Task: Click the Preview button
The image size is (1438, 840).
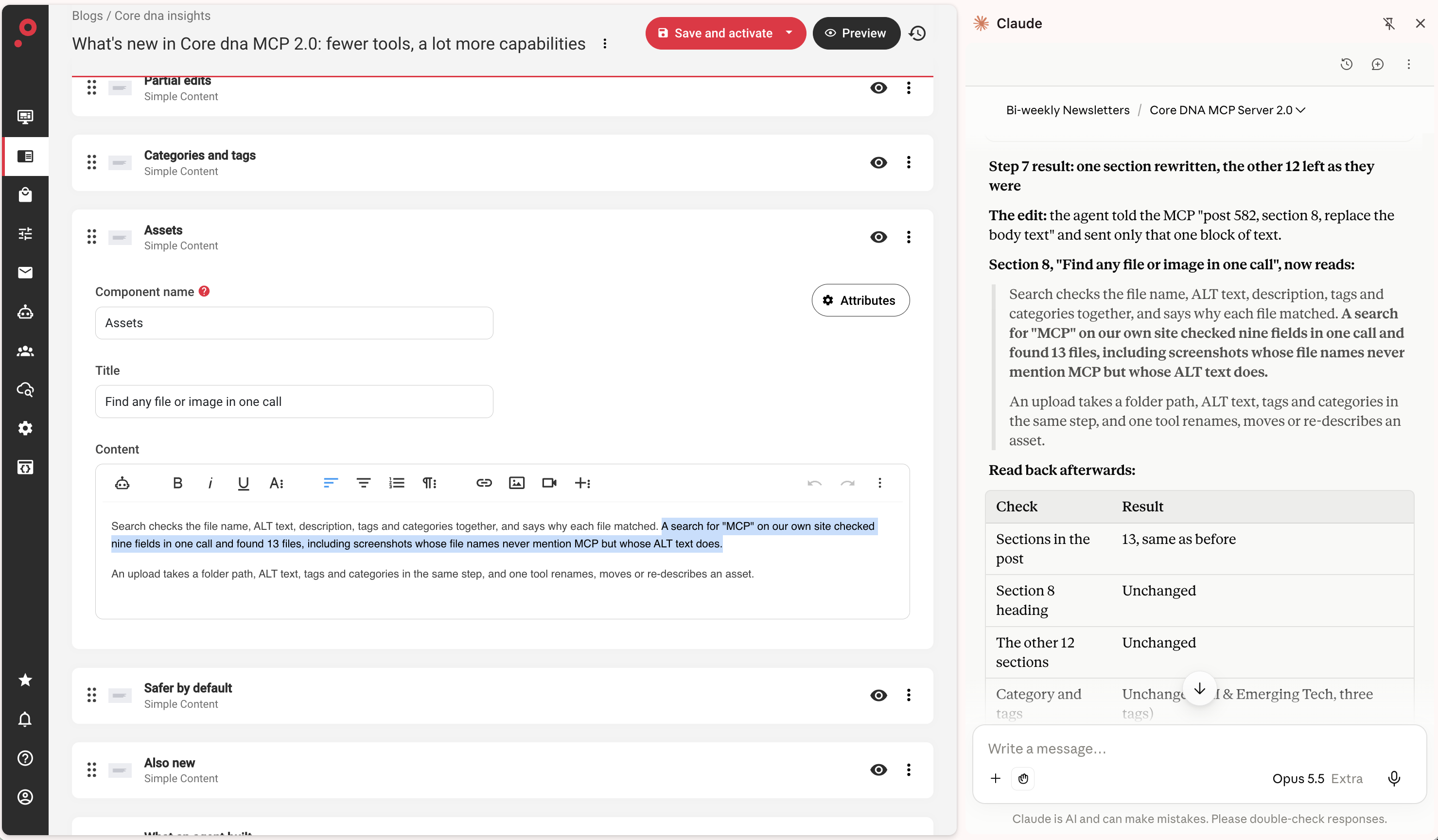Action: pyautogui.click(x=856, y=33)
